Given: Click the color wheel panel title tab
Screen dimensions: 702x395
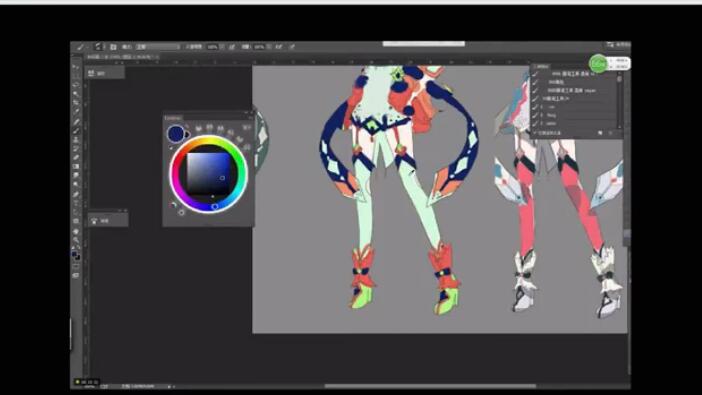Looking at the screenshot, I should (173, 118).
